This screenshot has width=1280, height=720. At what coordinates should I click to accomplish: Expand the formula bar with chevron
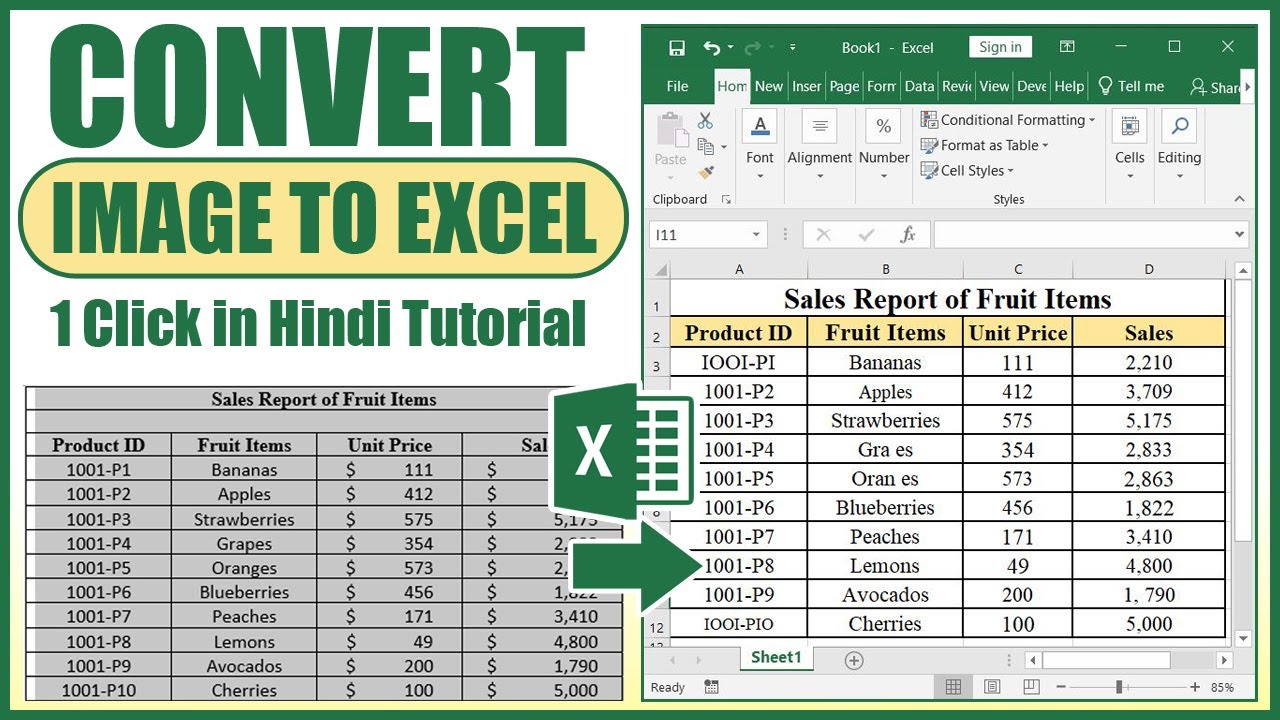click(1241, 235)
